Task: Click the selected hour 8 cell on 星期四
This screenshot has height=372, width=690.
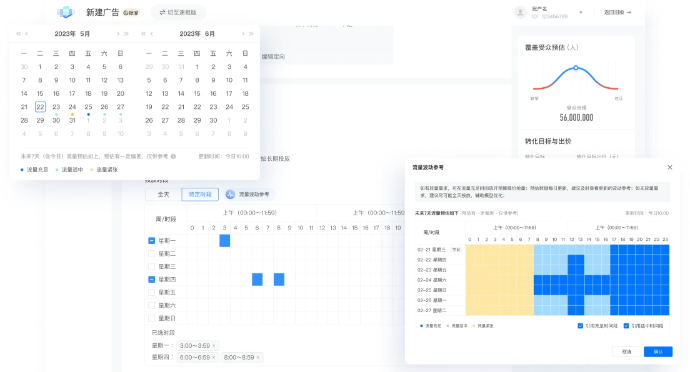Action: (279, 279)
